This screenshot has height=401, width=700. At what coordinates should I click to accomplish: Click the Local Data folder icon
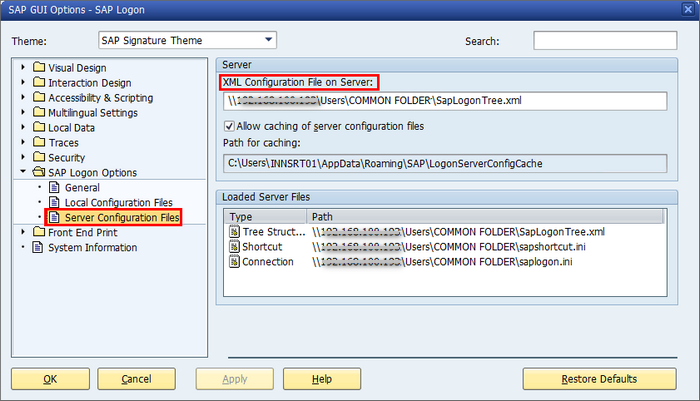pos(39,127)
